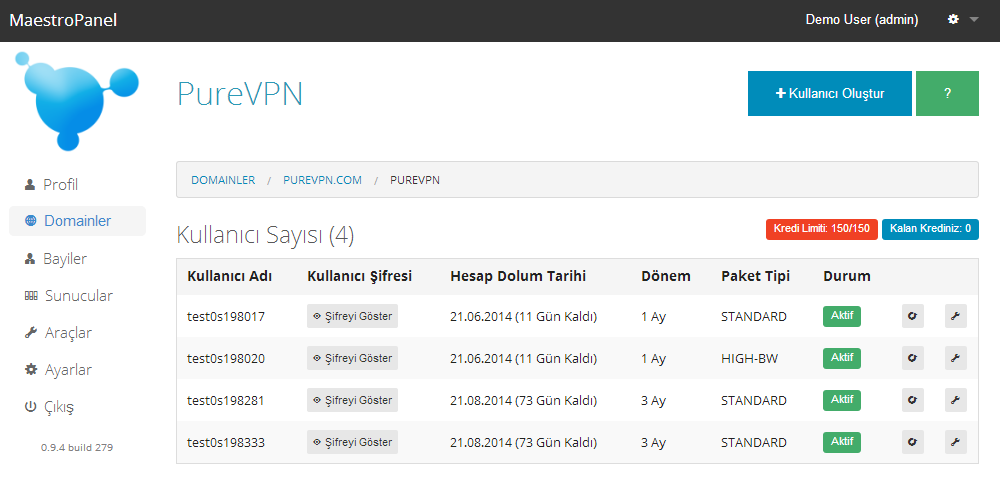The width and height of the screenshot is (1000, 479).
Task: Show password for test0s198020
Action: [x=352, y=358]
